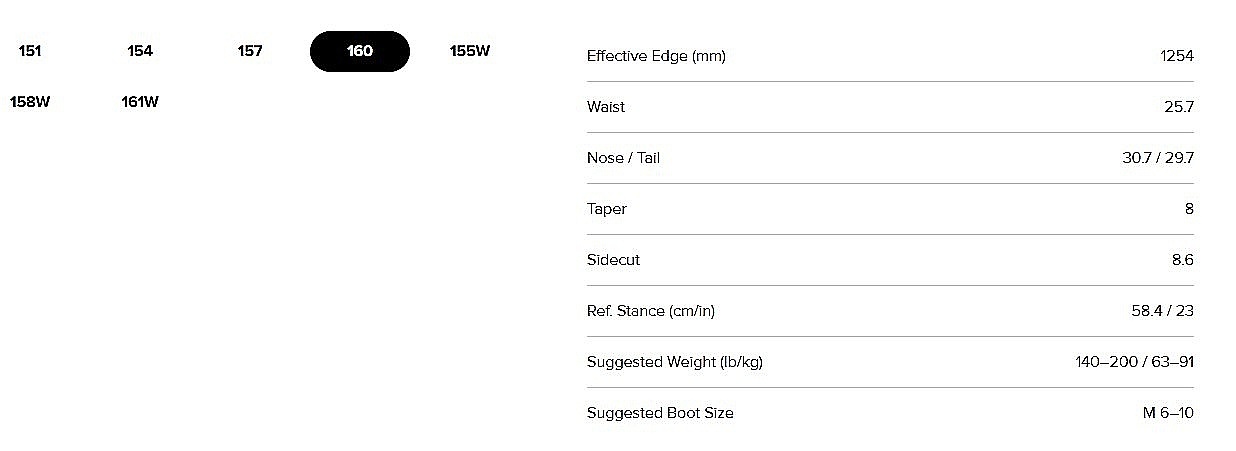Choose the 154 board size
The image size is (1236, 451).
coord(140,51)
